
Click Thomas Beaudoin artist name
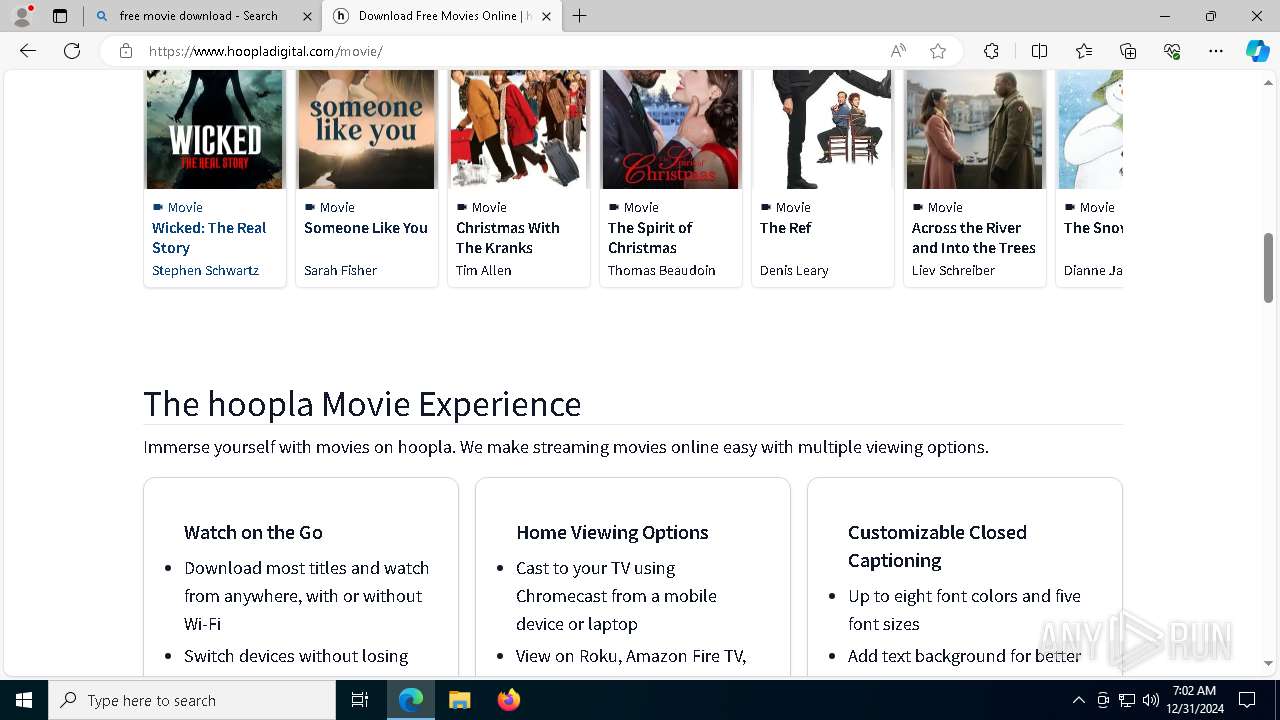pos(662,270)
